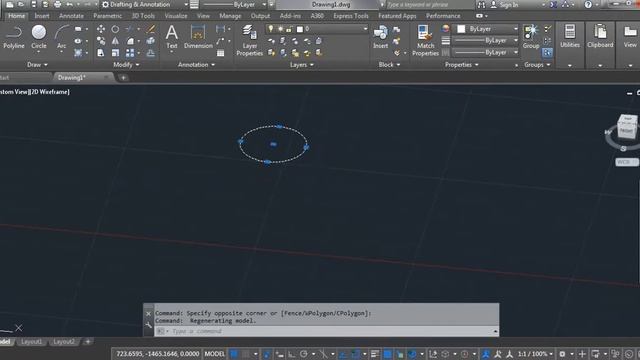Click the command line input field

[x=327, y=331]
